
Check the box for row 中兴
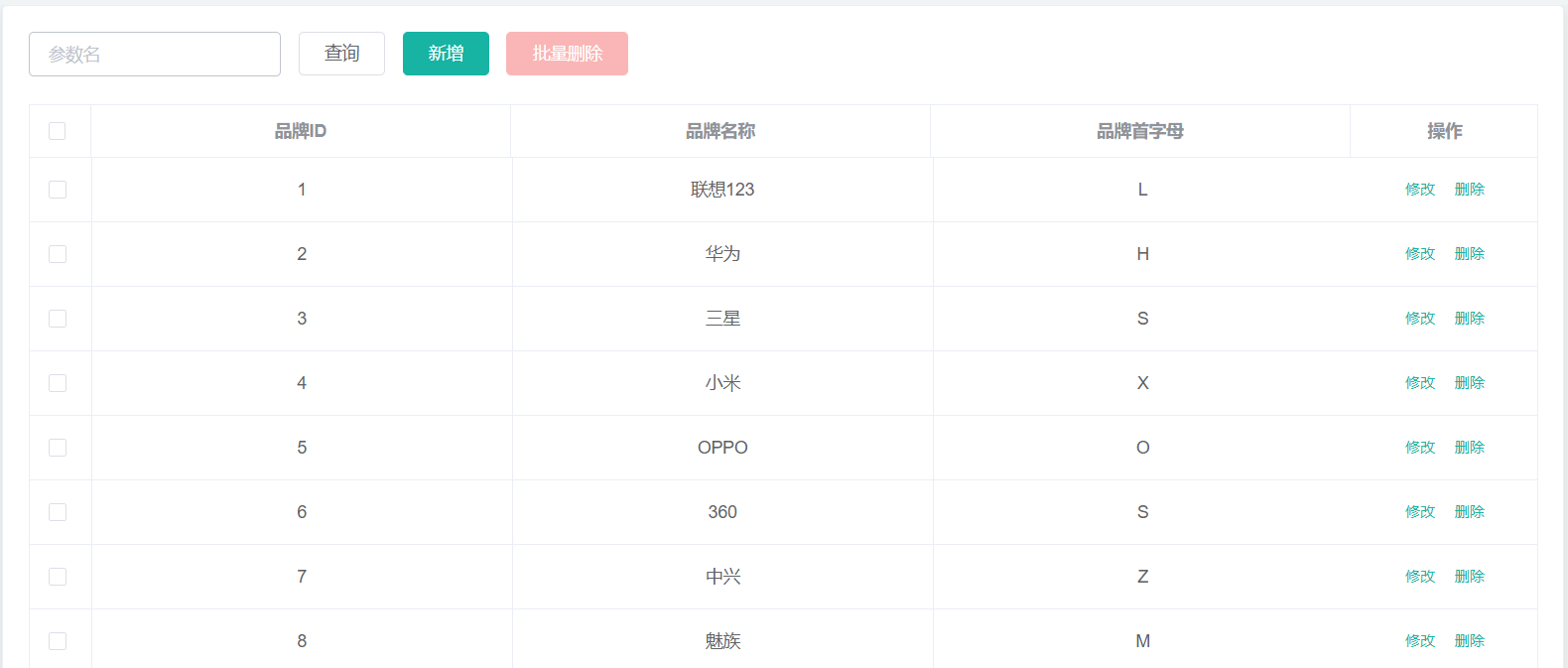pos(58,577)
